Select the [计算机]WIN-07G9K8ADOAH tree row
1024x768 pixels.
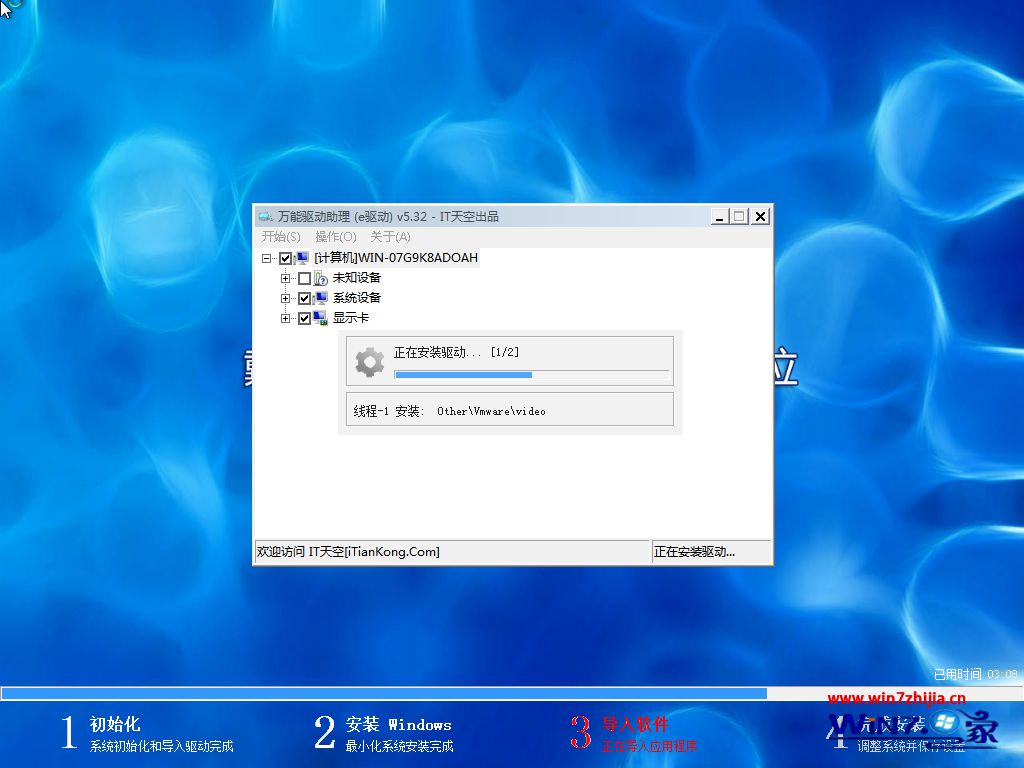tap(396, 258)
